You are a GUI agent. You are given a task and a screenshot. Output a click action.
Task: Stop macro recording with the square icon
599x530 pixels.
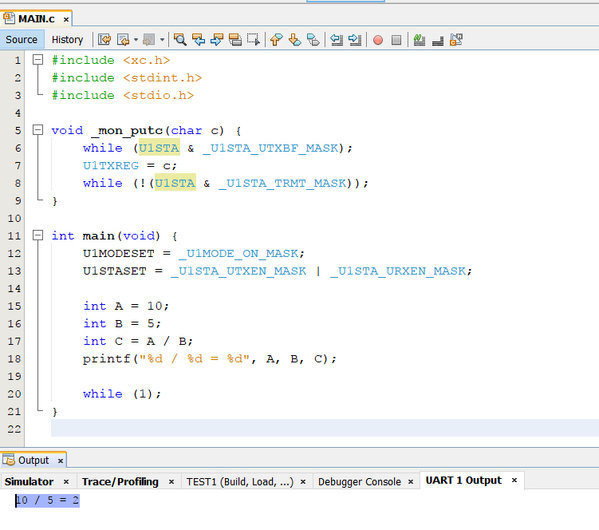396,40
